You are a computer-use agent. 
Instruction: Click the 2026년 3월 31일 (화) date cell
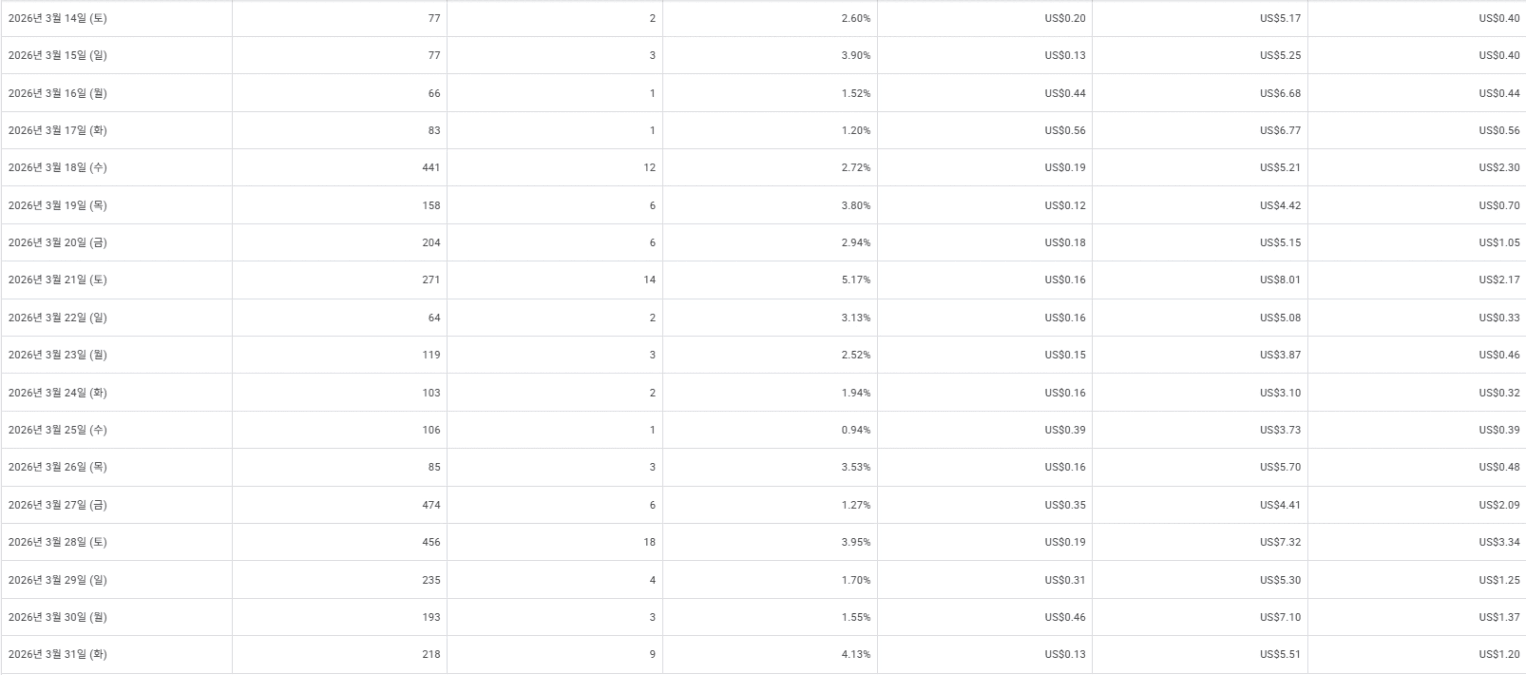[x=57, y=655]
